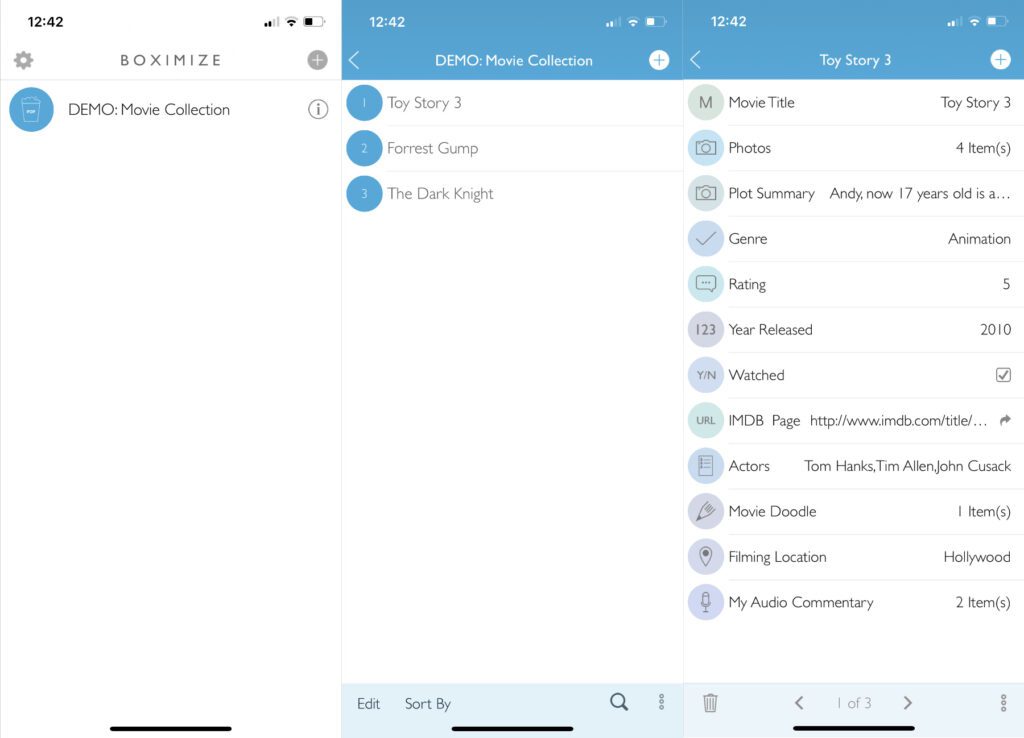
Task: Tap the Filming Location pin icon
Action: click(x=706, y=557)
